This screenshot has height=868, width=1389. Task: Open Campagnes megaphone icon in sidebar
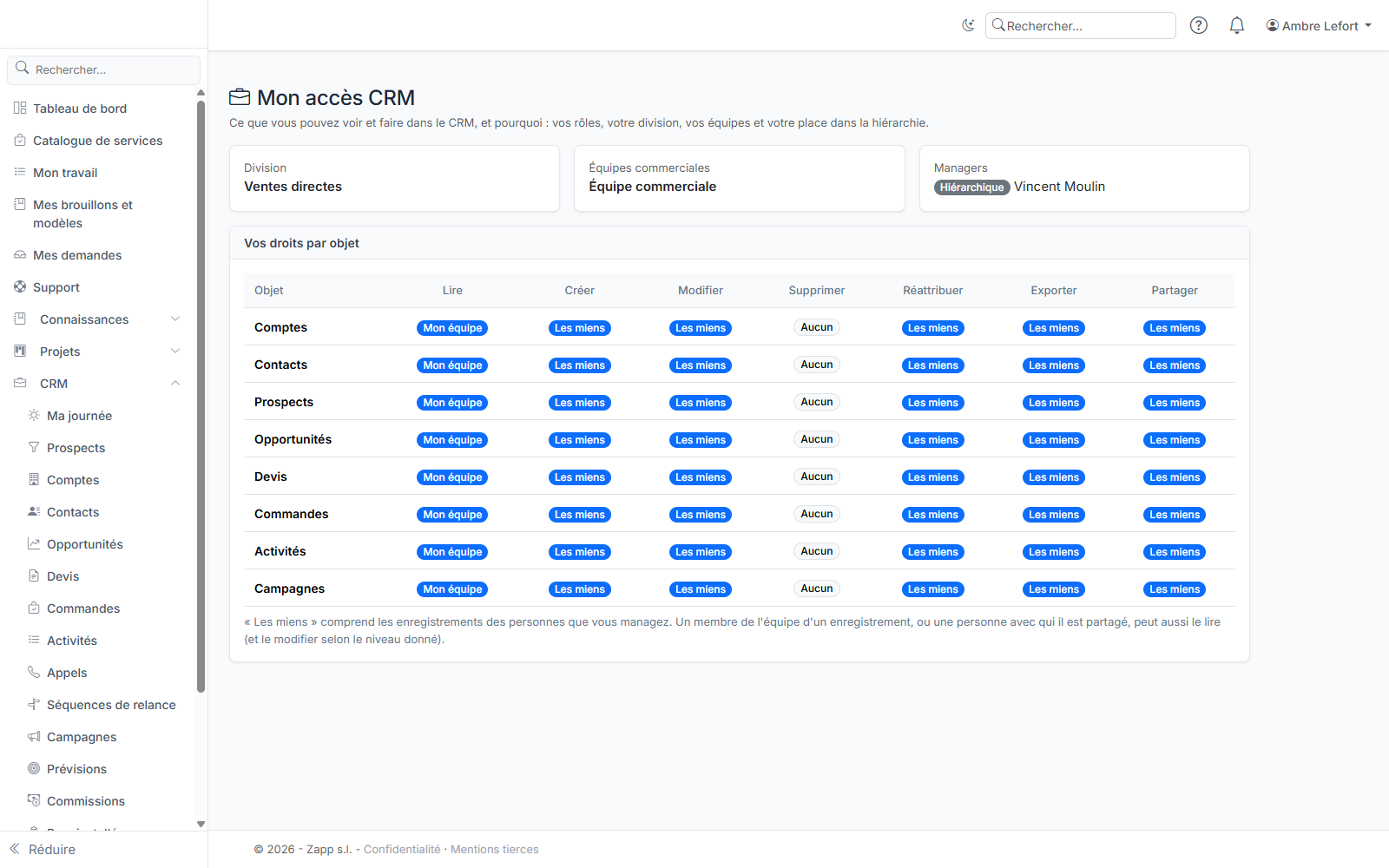coord(34,736)
